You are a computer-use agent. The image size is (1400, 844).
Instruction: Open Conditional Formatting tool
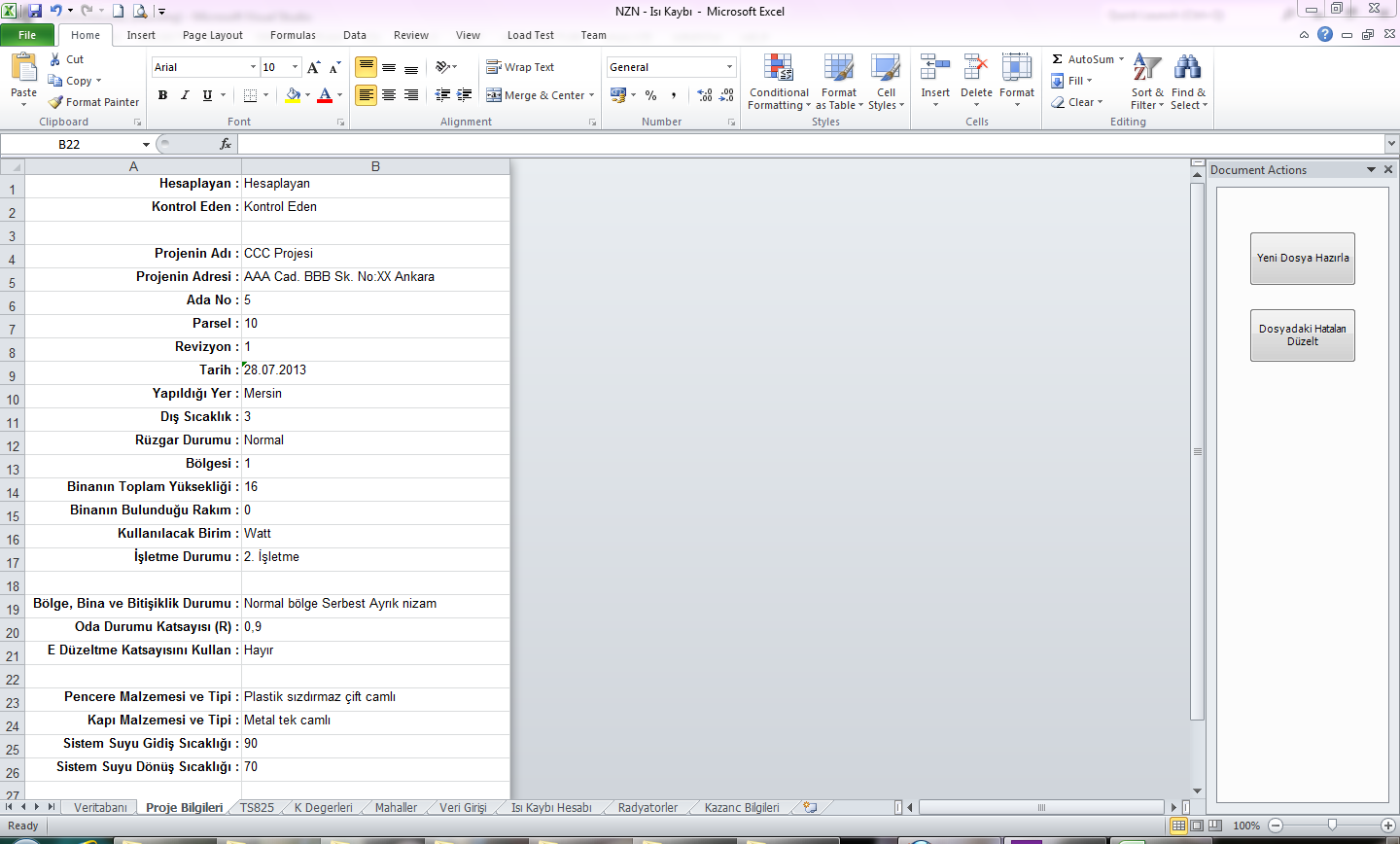click(x=778, y=83)
